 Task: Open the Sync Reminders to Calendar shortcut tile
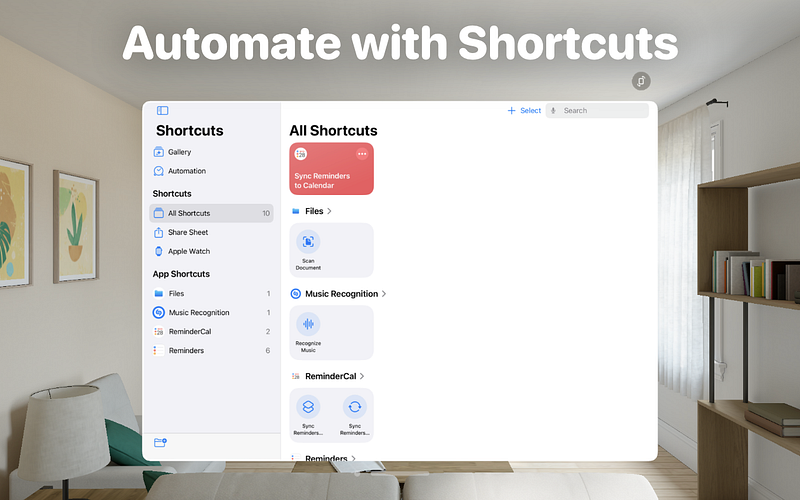332,169
